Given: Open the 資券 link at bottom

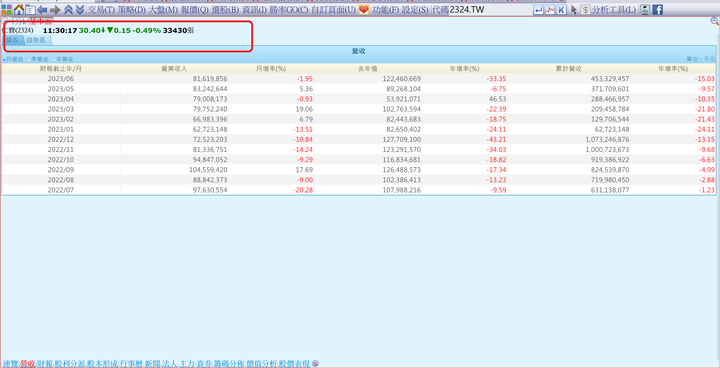Looking at the screenshot, I should (x=204, y=363).
